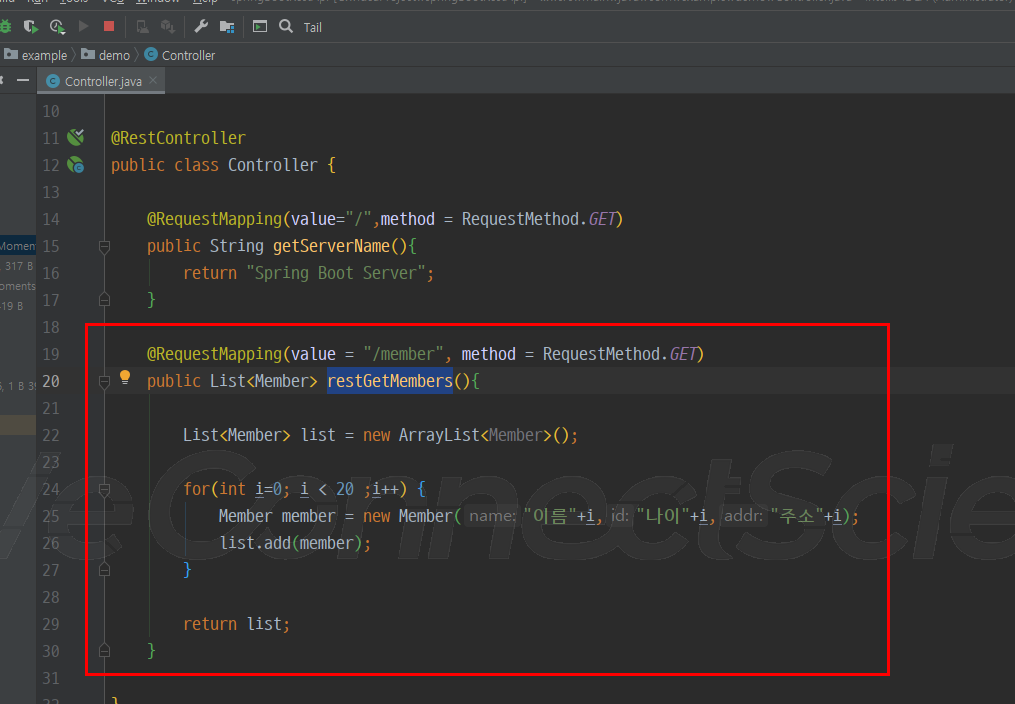
Task: Click line number 19 in the gutter
Action: 50,354
